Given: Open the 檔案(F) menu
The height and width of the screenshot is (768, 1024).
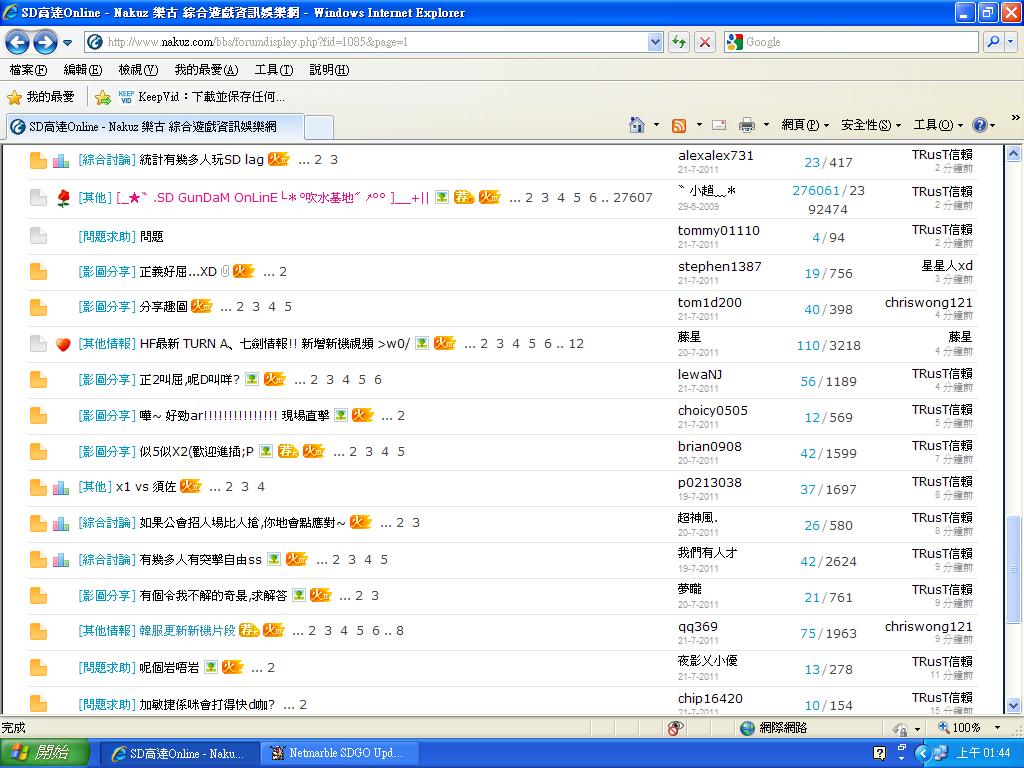Looking at the screenshot, I should click(x=29, y=70).
